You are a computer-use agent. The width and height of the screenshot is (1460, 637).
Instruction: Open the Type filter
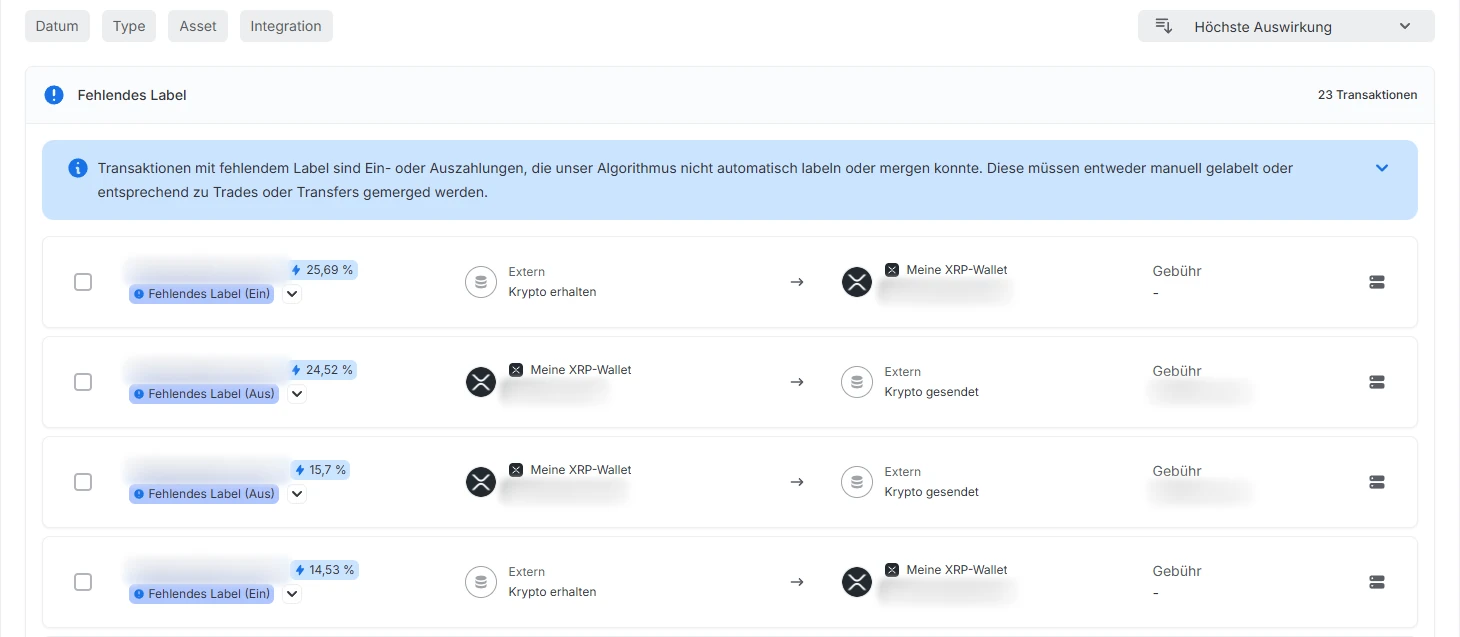(129, 26)
